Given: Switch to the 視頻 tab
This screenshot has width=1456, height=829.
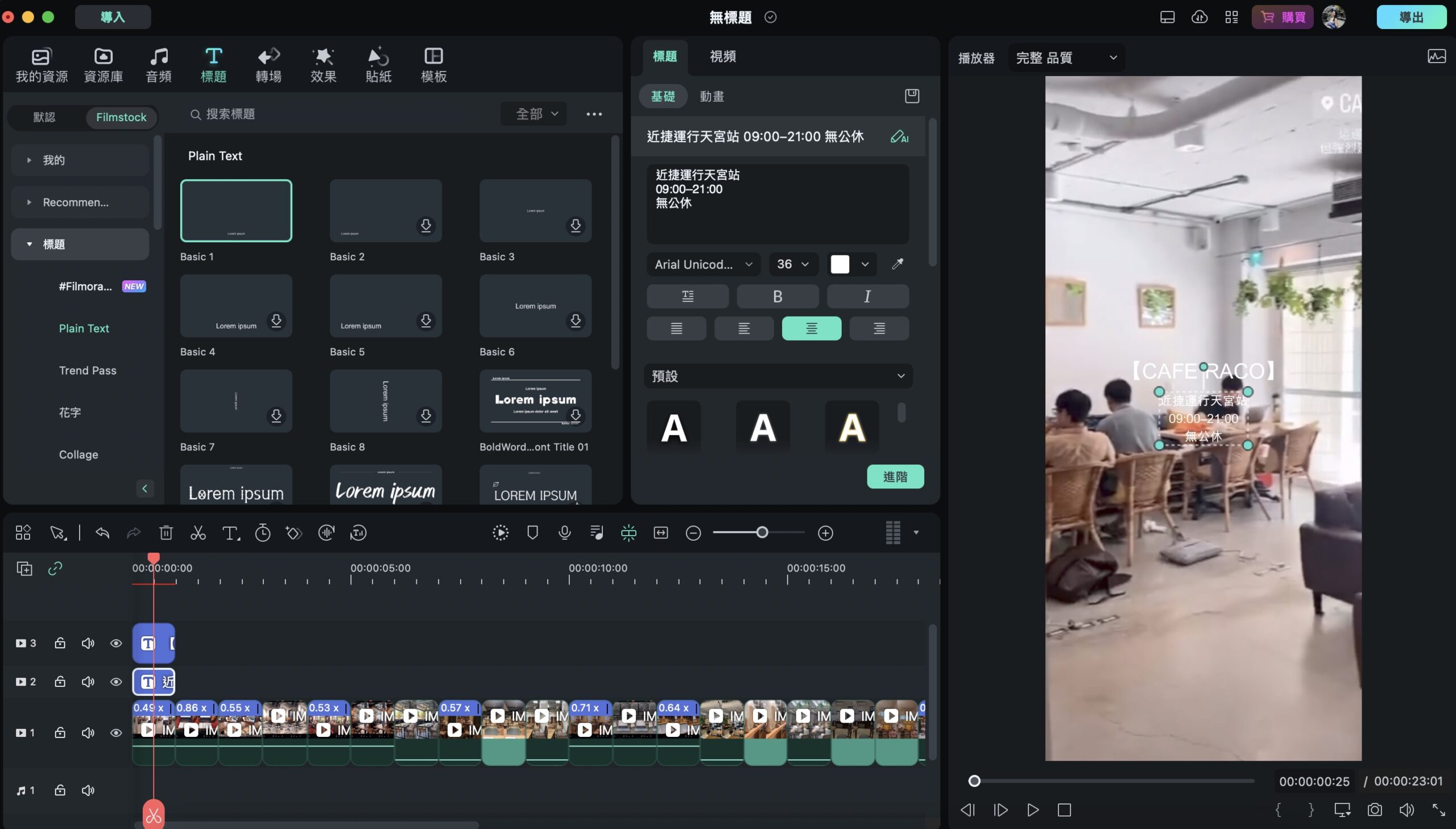Looking at the screenshot, I should coord(722,56).
